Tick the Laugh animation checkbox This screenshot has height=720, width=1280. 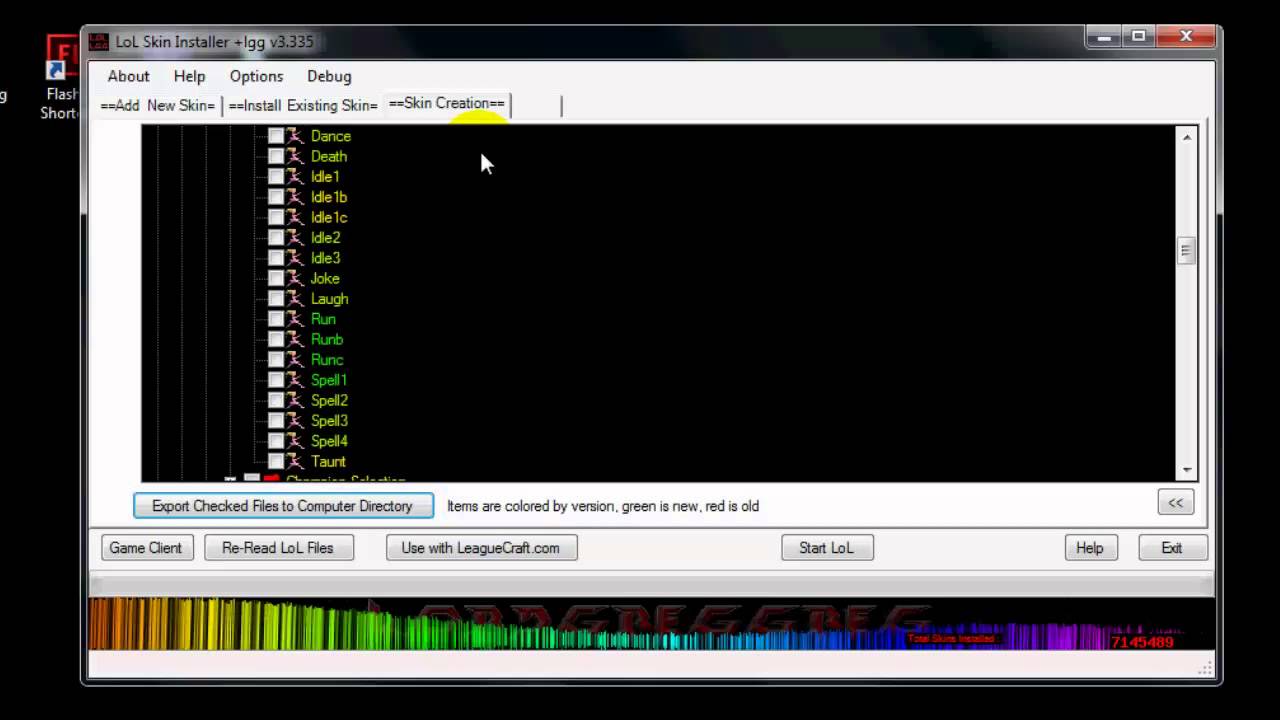click(276, 299)
